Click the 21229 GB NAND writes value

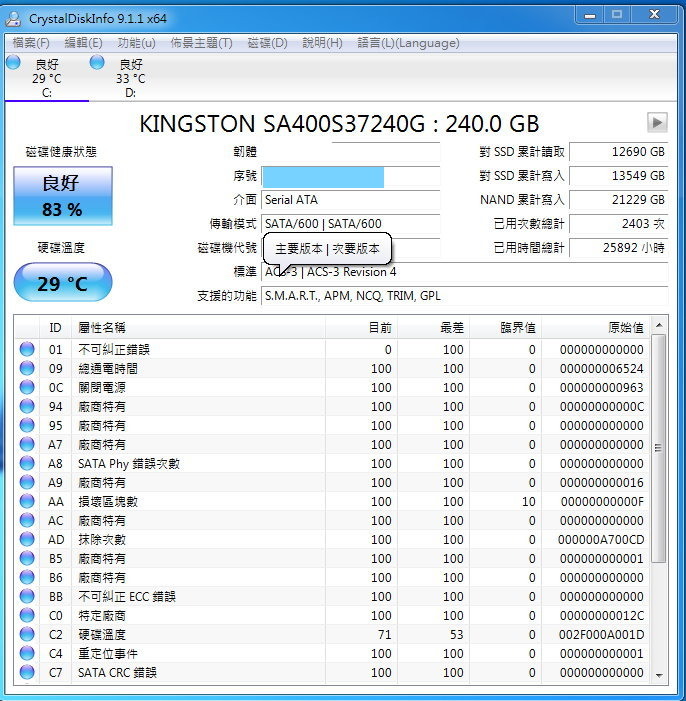tap(618, 200)
